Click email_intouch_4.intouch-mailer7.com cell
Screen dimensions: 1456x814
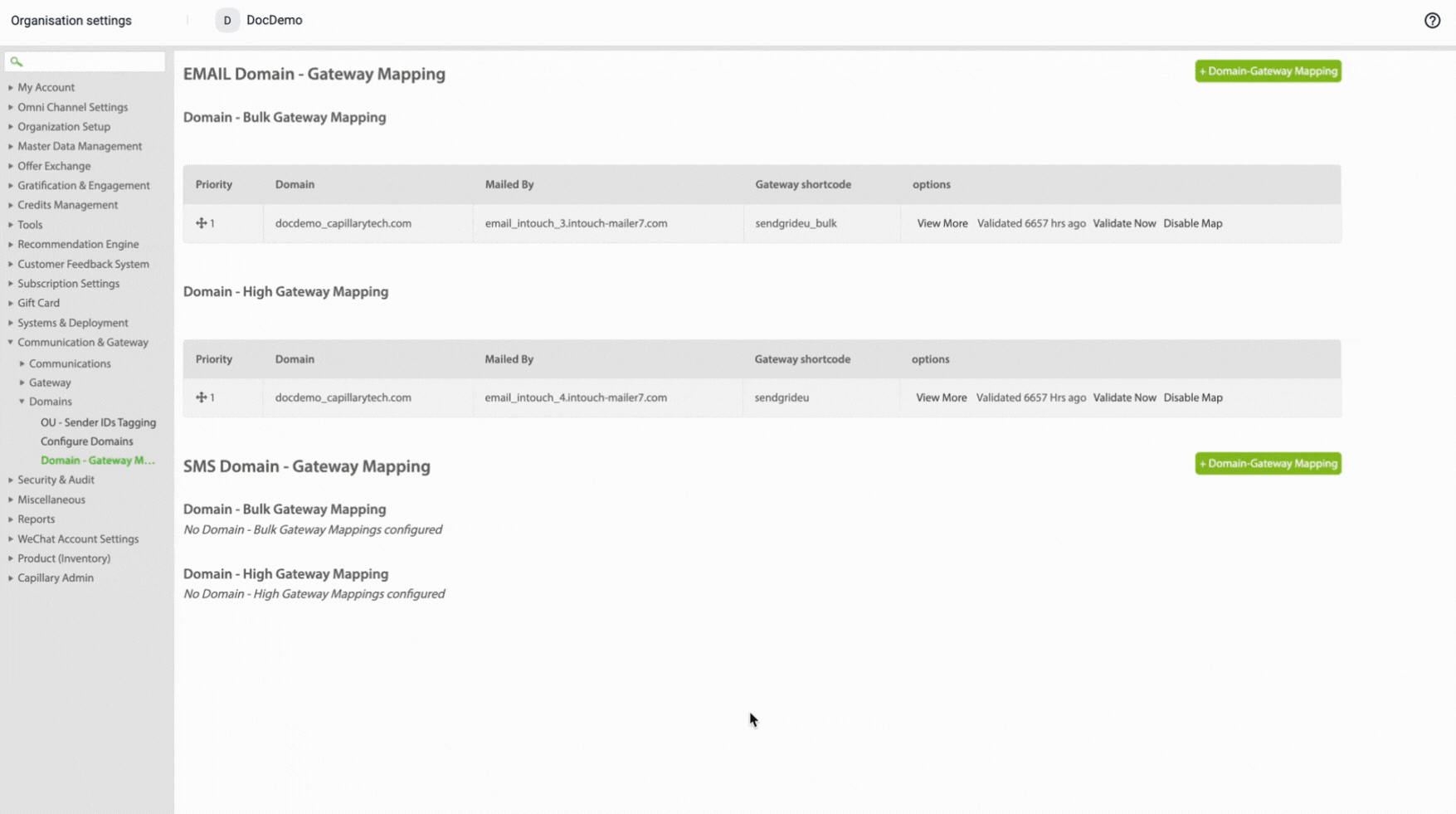tap(576, 397)
